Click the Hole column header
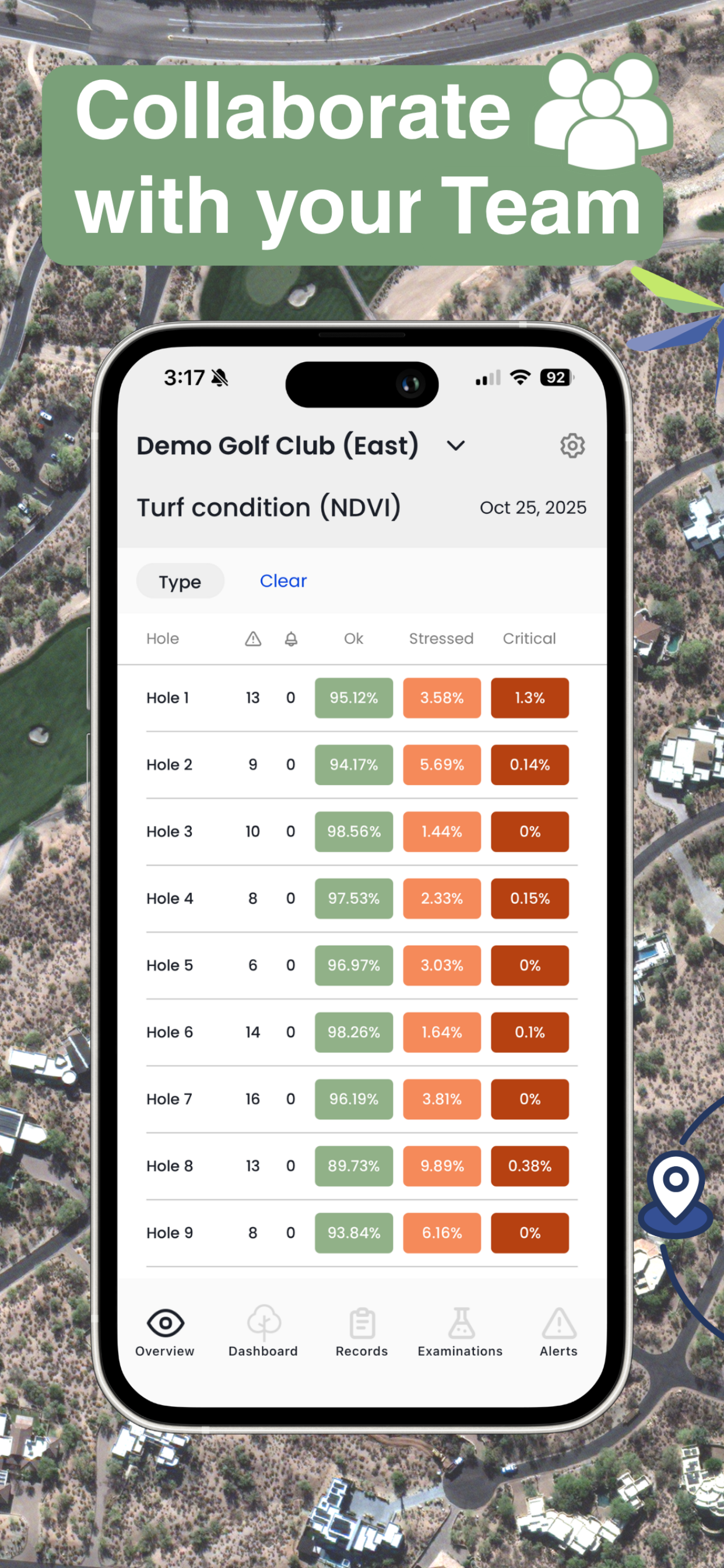 point(163,639)
